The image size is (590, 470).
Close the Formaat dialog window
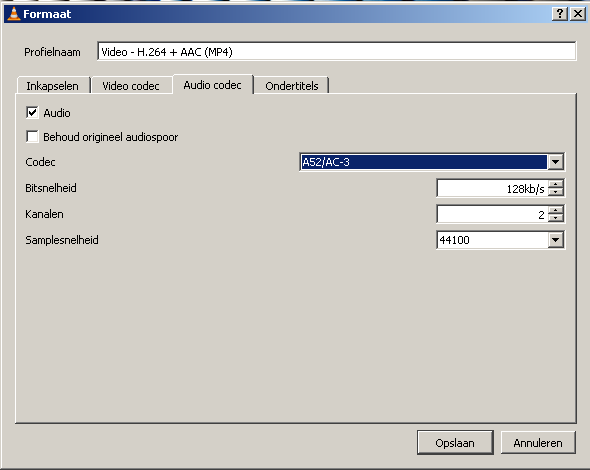tap(578, 14)
